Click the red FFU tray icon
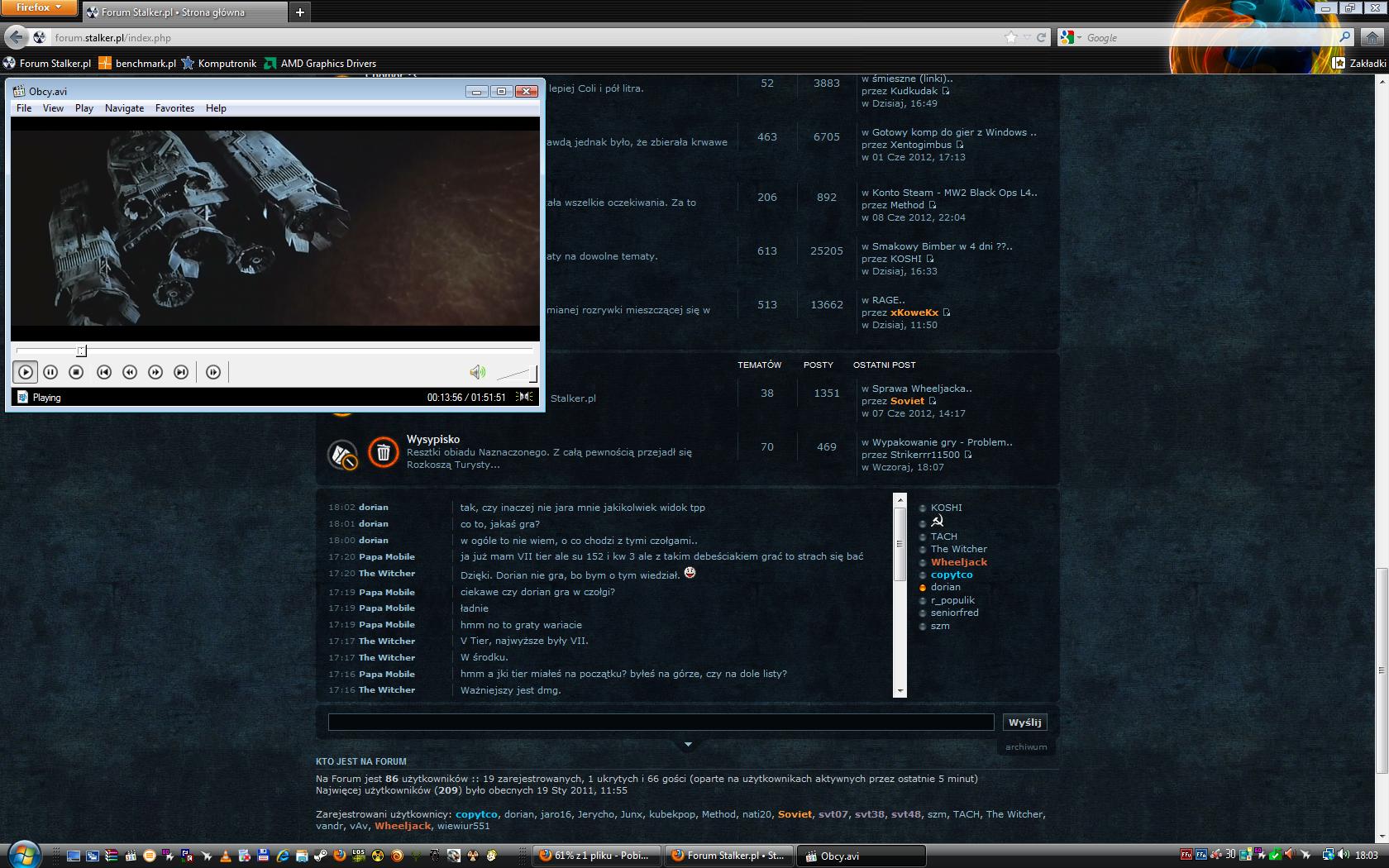 (x=1186, y=854)
